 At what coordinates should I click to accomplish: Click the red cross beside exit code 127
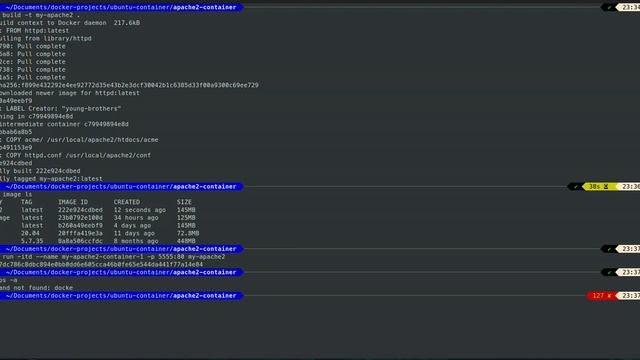[609, 296]
